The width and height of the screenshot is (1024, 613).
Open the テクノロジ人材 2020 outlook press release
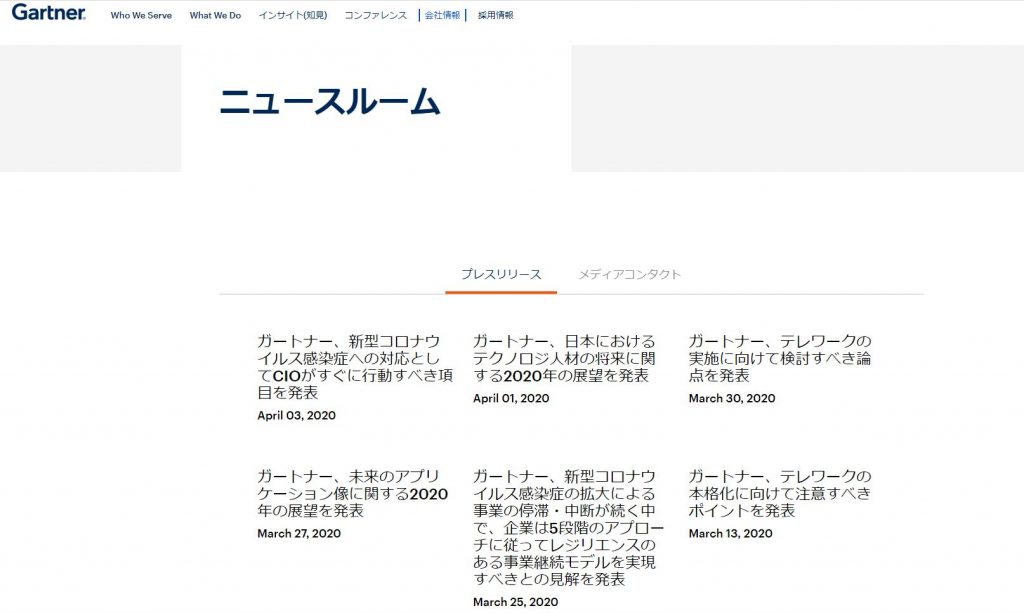564,358
